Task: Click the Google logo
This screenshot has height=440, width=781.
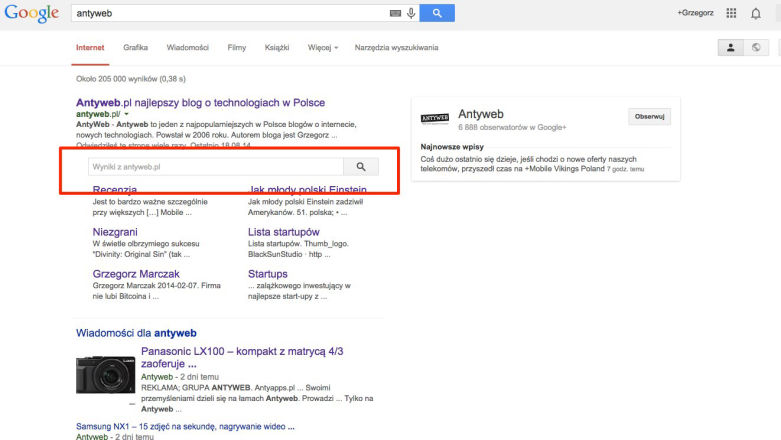Action: pos(31,13)
